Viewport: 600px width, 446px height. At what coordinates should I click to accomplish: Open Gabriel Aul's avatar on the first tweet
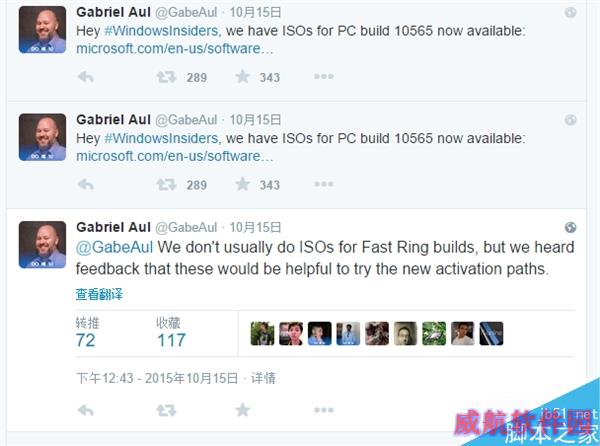[x=42, y=29]
